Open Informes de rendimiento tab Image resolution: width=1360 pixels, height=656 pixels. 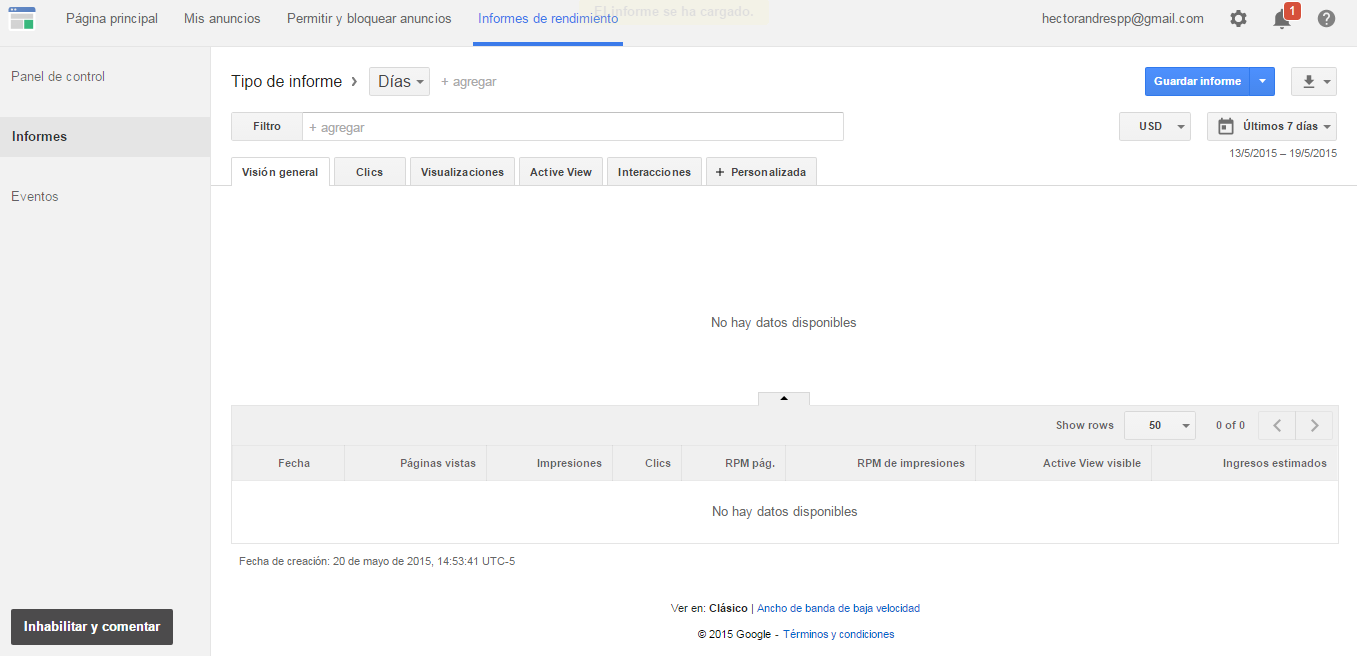coord(548,18)
